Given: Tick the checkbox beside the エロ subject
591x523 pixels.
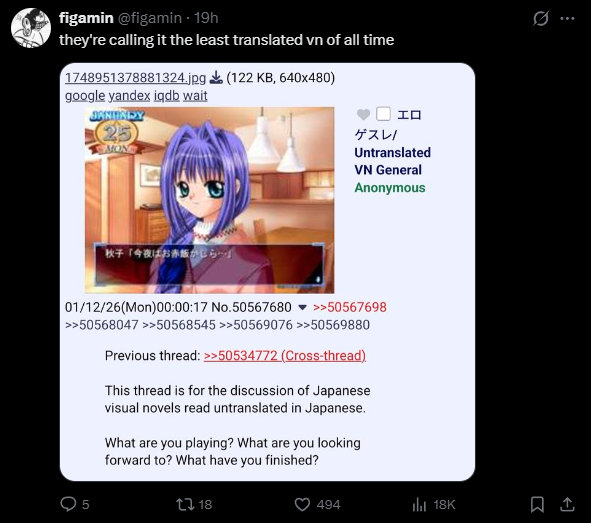Looking at the screenshot, I should 383,114.
